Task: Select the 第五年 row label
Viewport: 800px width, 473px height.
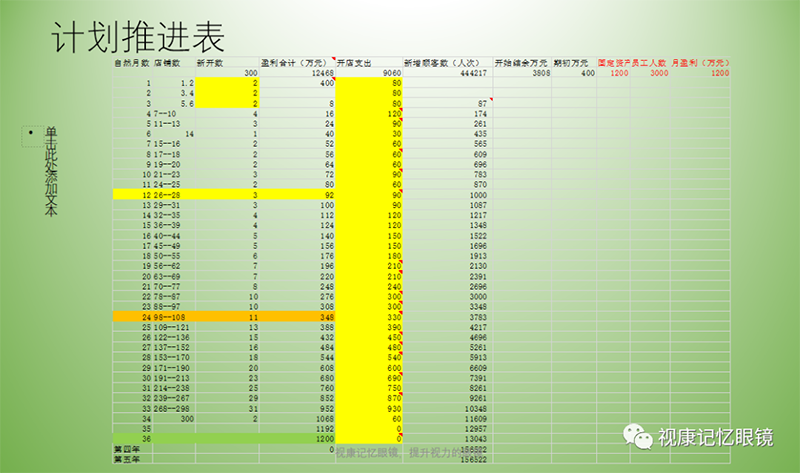Action: pos(125,459)
